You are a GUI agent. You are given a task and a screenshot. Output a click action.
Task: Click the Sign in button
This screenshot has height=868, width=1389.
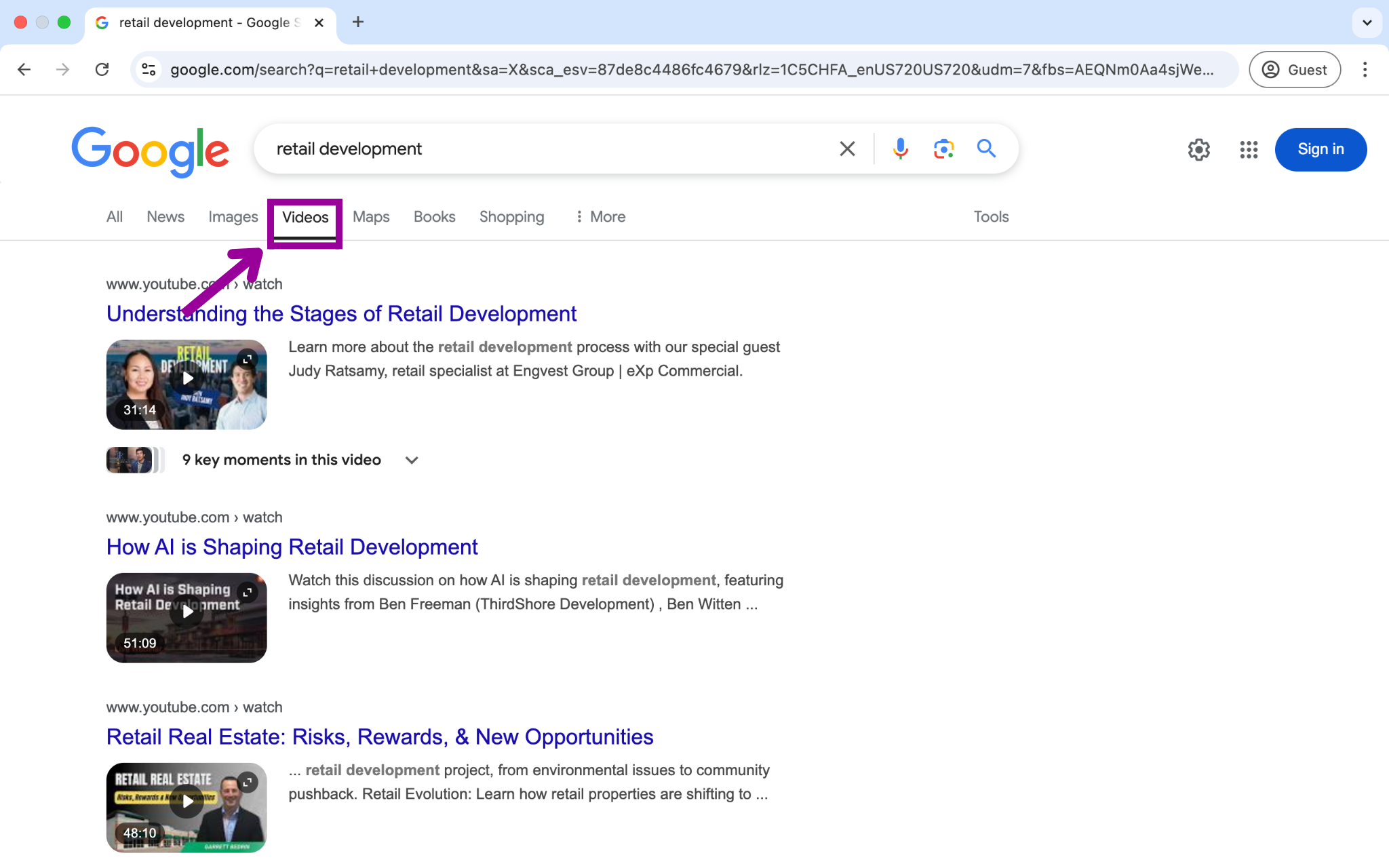click(x=1320, y=149)
